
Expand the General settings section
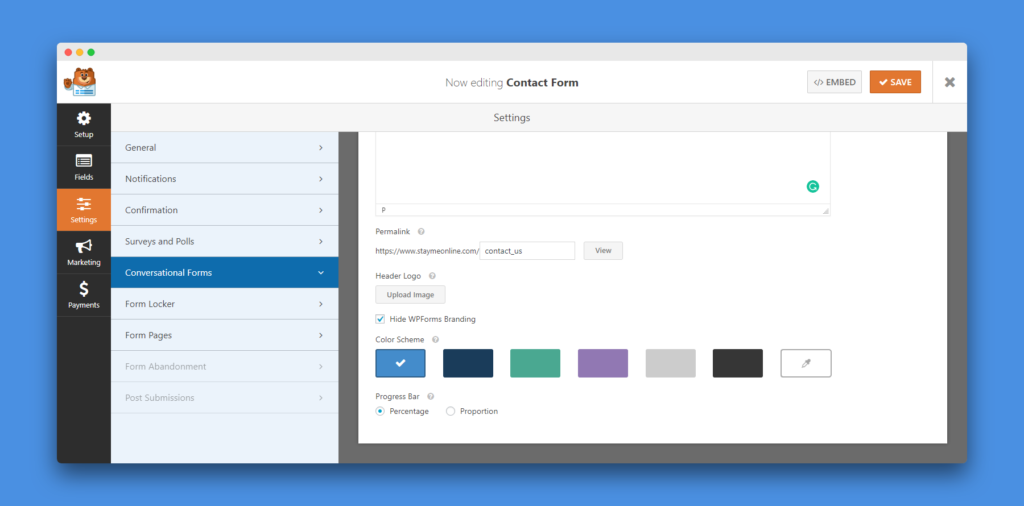pyautogui.click(x=224, y=148)
